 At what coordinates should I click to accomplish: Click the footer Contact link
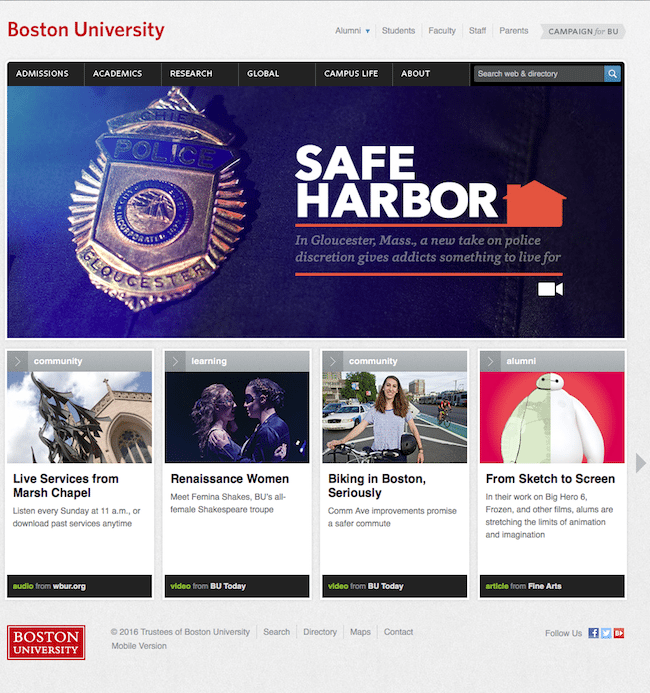(398, 632)
